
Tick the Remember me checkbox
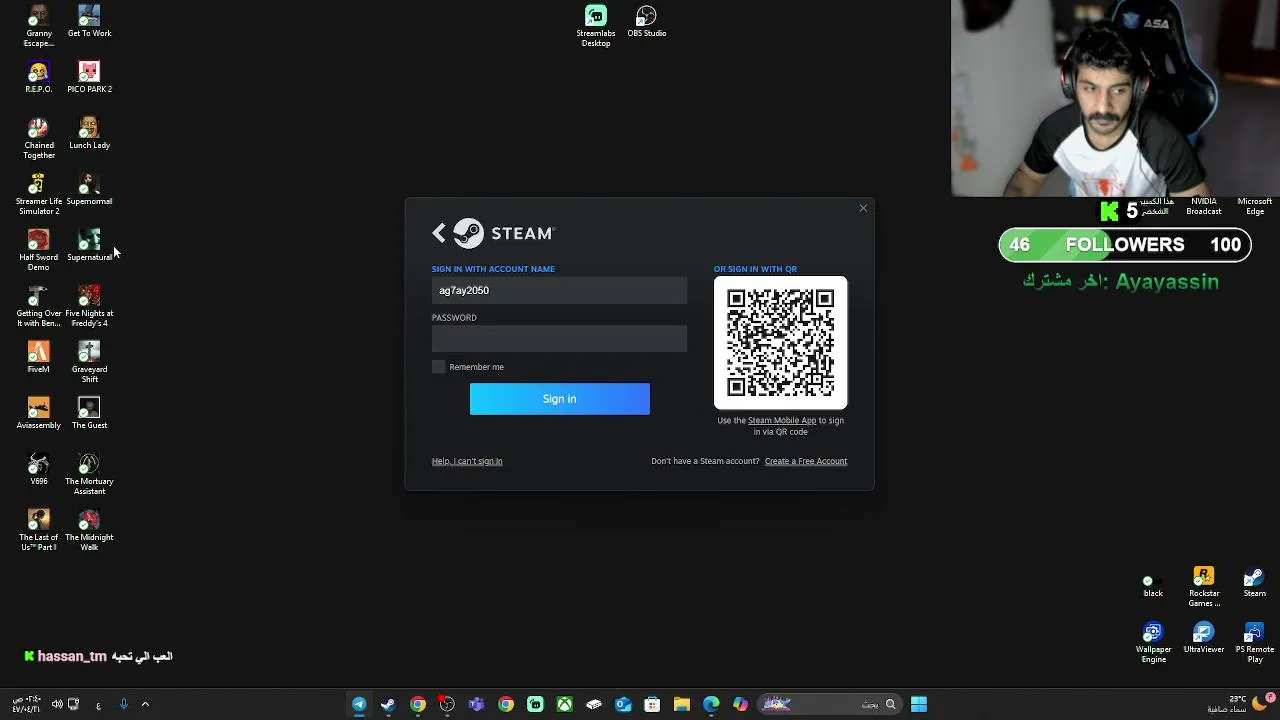438,367
